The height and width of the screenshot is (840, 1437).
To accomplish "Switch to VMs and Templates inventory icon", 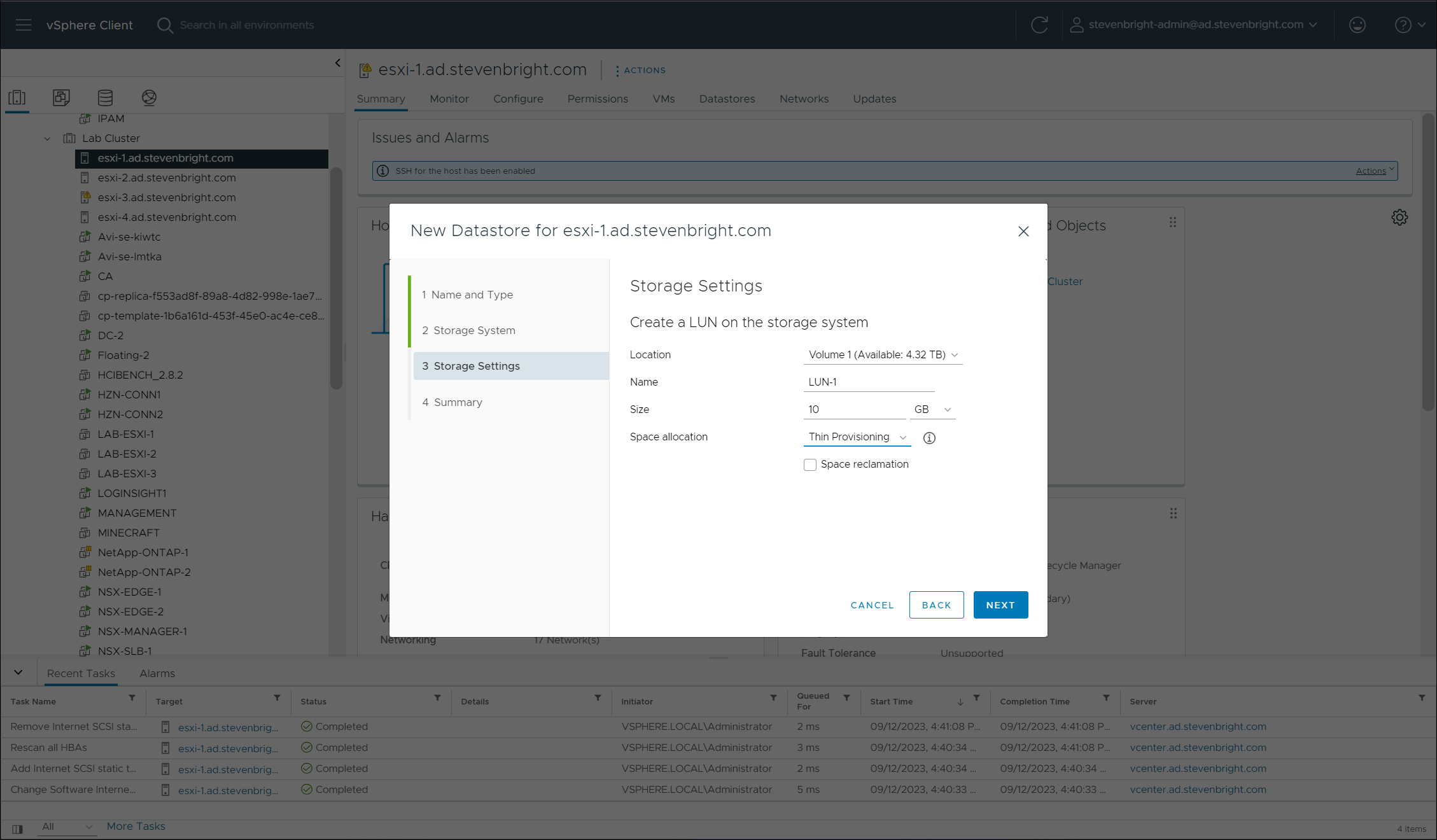I will coord(61,97).
